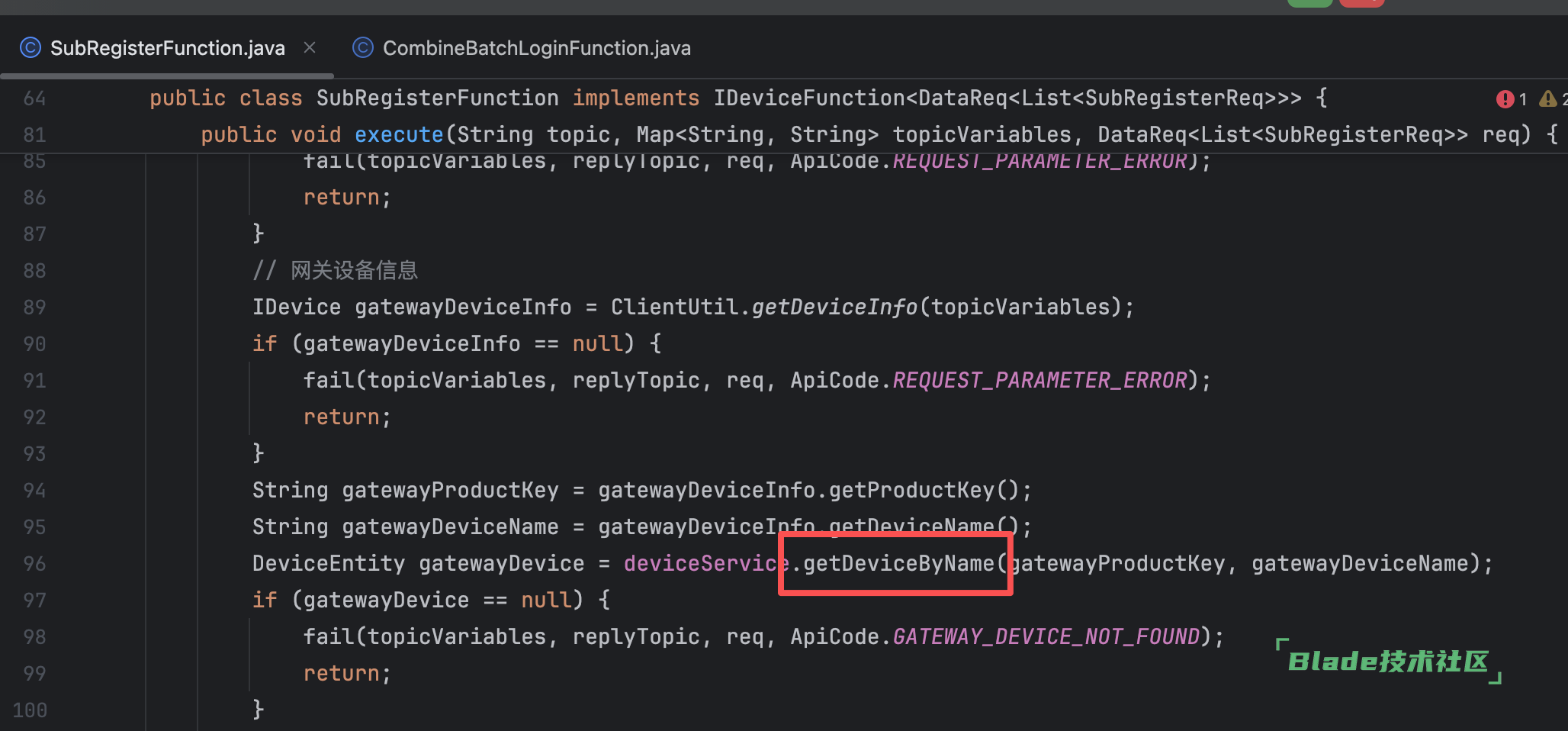Click the GATEWAY_DEVICE_NOT_FOUND constant
This screenshot has height=731, width=1568.
tap(1046, 637)
